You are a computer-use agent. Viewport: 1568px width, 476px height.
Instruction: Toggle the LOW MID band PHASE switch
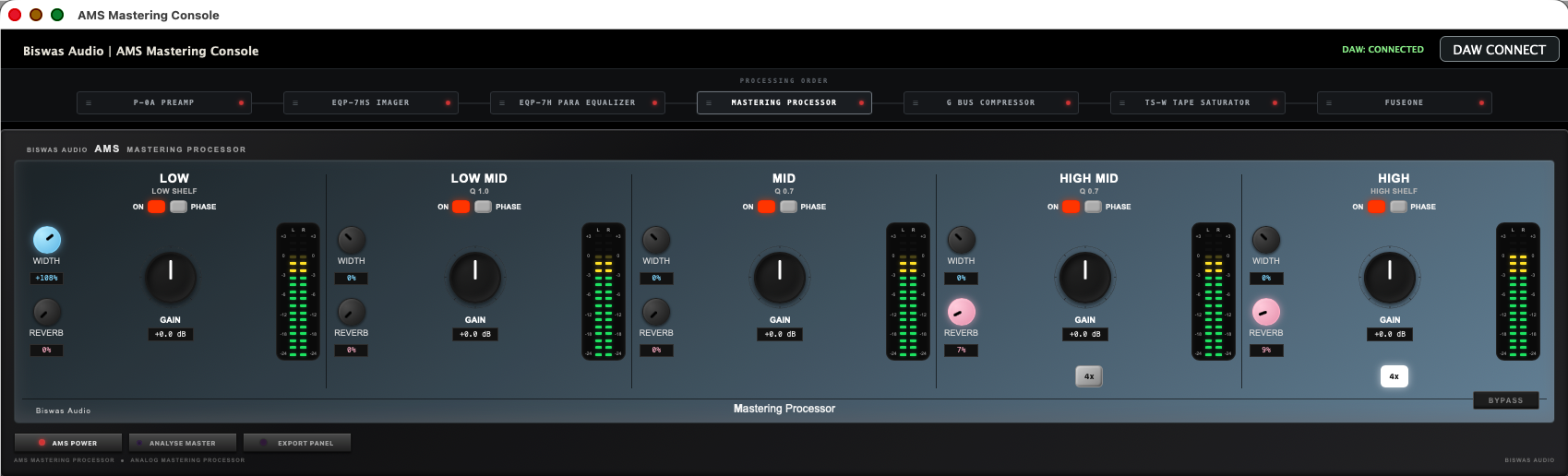[x=483, y=207]
